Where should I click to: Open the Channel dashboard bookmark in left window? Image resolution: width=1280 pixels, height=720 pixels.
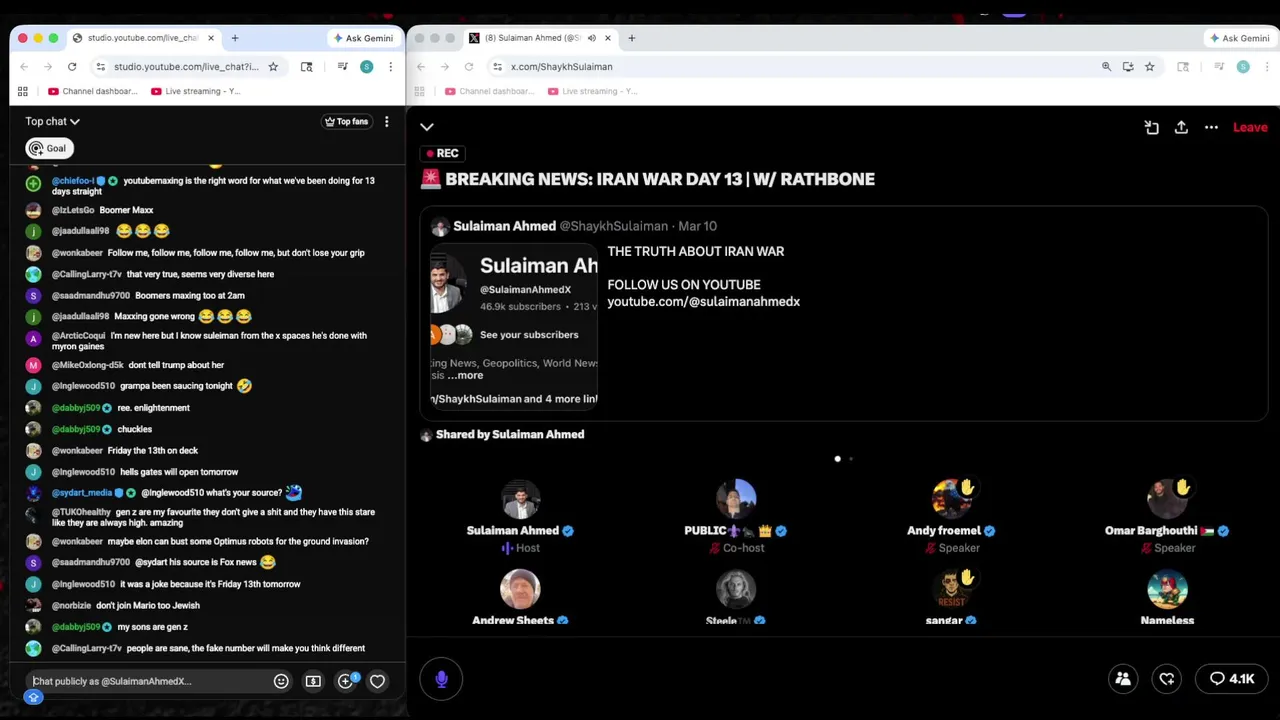92,91
